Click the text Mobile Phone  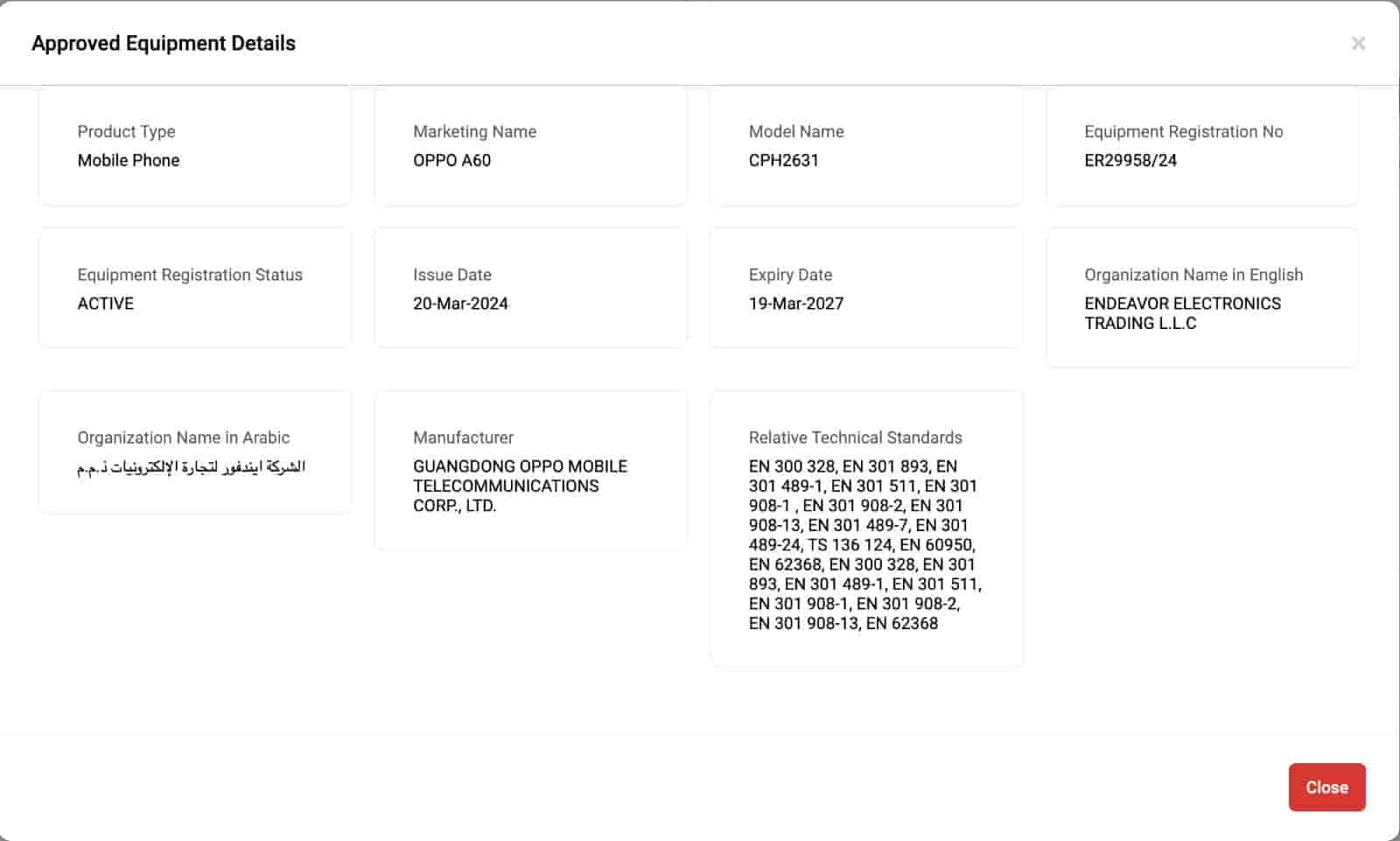(128, 160)
